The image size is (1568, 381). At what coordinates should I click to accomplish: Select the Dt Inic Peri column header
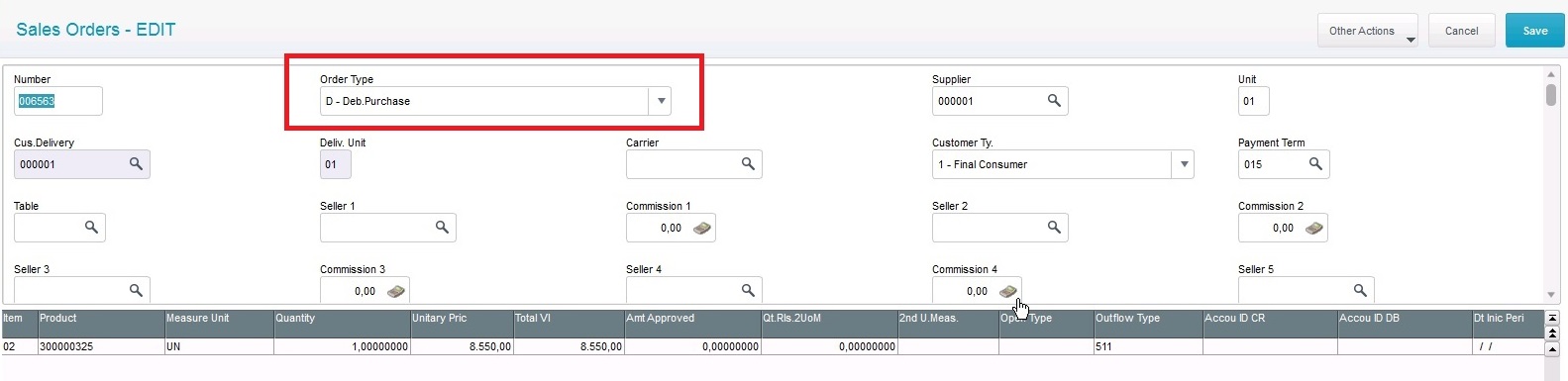[x=1508, y=324]
